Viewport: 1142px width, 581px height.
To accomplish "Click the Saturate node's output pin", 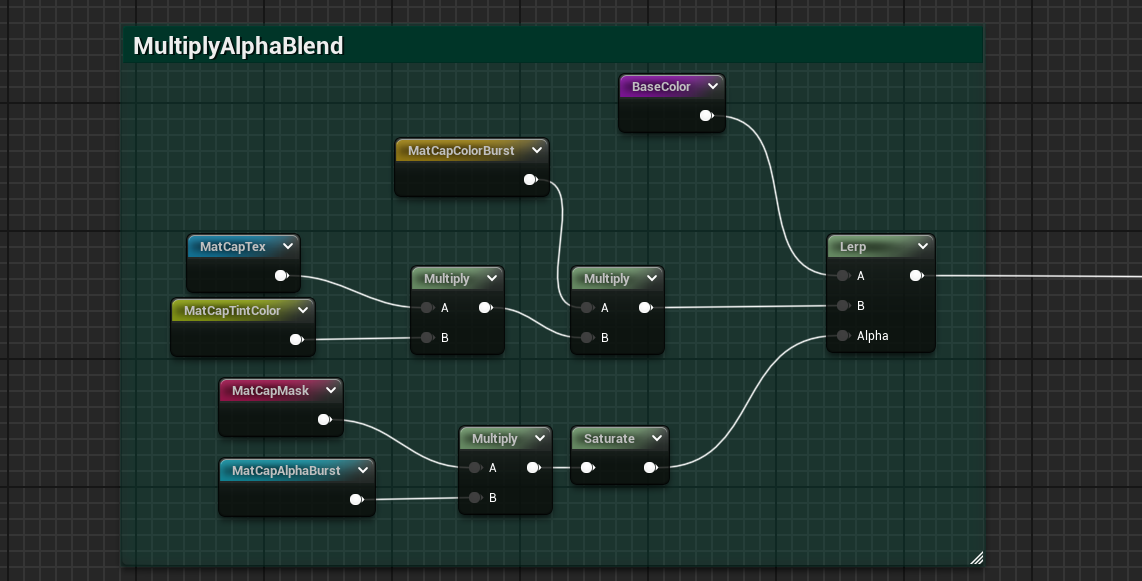I will pyautogui.click(x=650, y=468).
